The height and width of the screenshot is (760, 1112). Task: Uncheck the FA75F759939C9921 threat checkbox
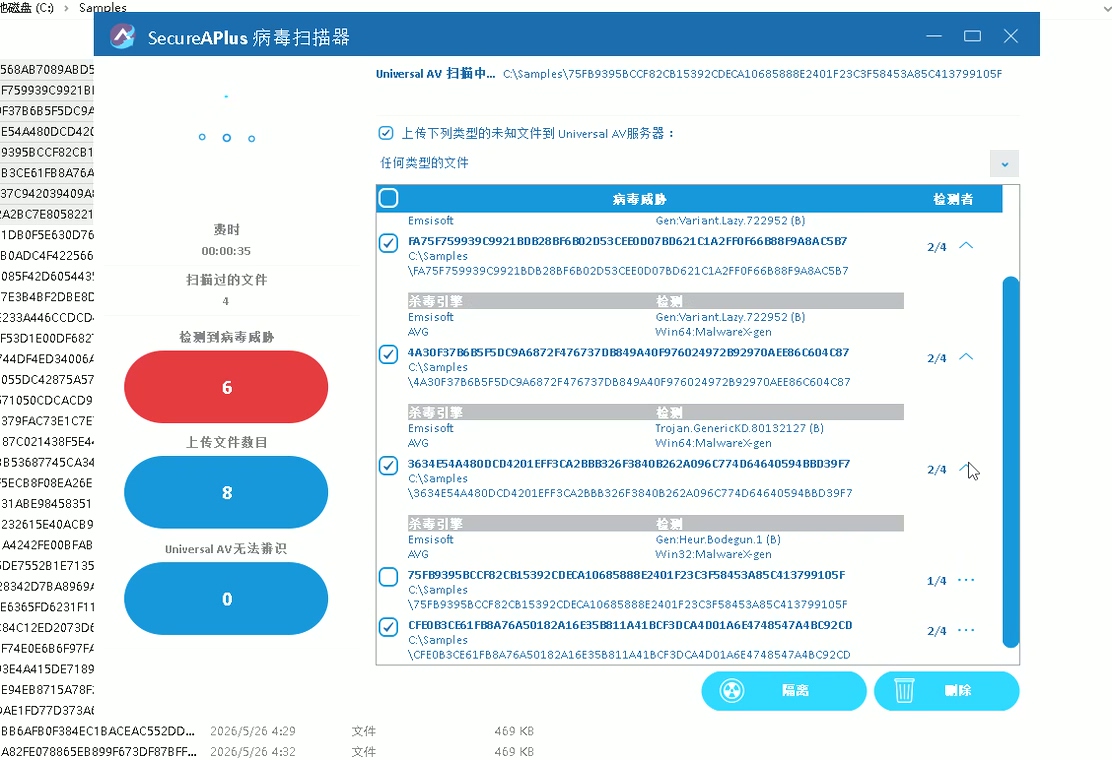(x=388, y=243)
